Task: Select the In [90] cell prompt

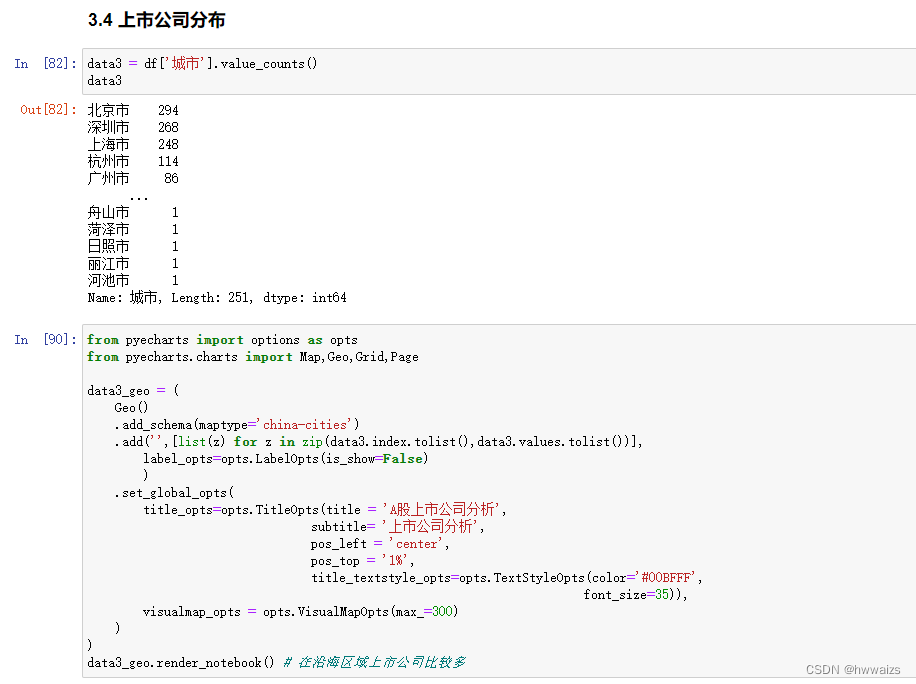Action: pos(46,339)
